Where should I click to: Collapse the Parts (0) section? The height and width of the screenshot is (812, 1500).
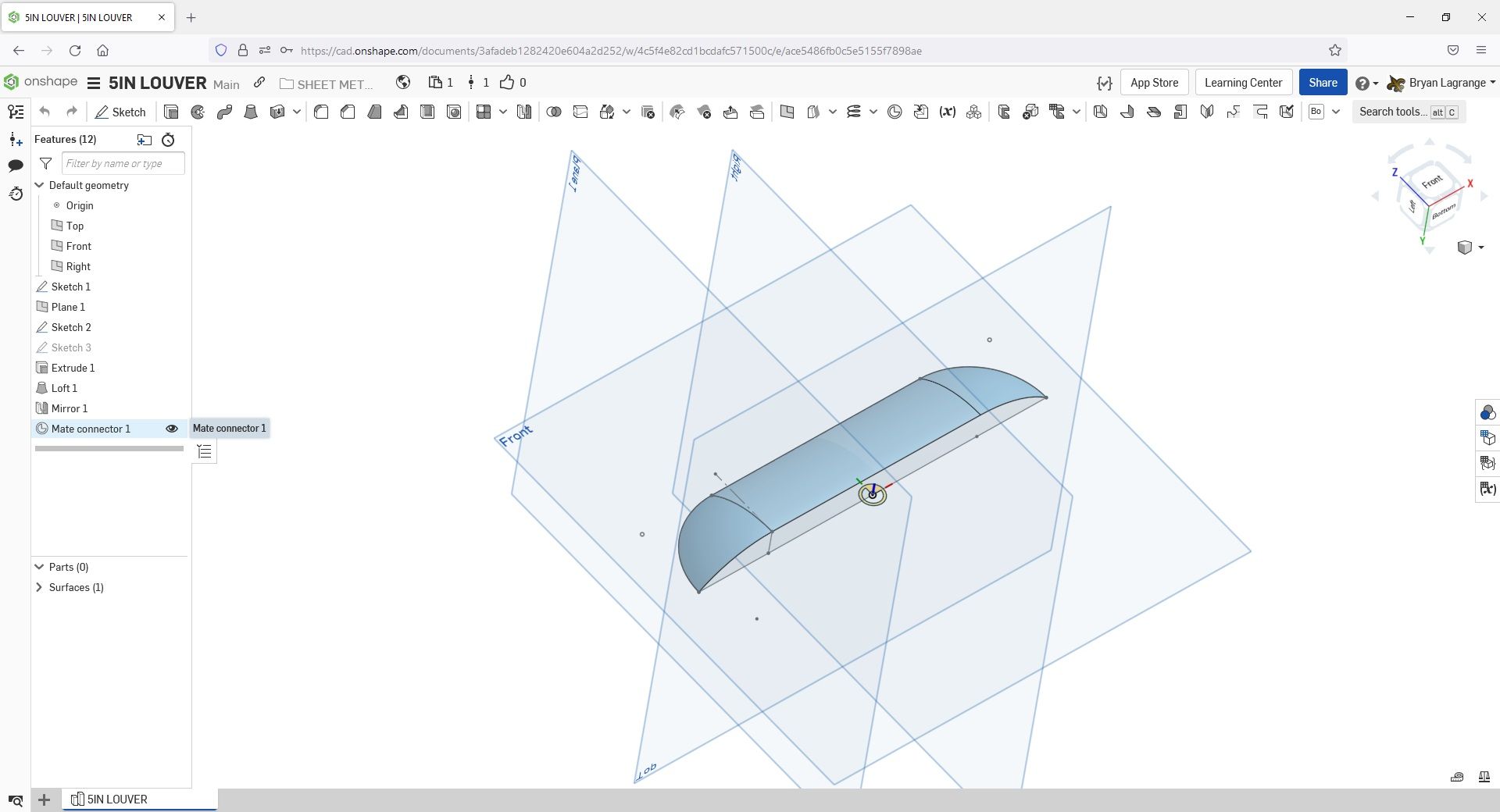(x=39, y=567)
